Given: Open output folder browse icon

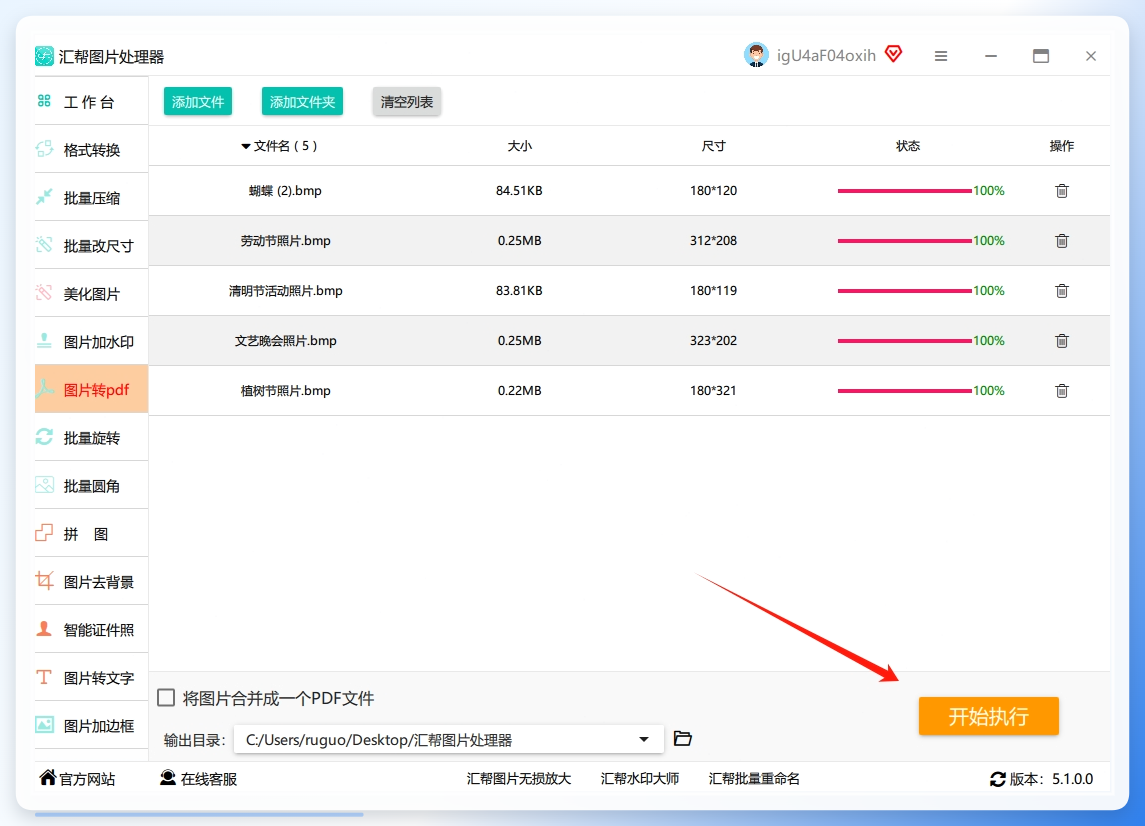Looking at the screenshot, I should [683, 738].
